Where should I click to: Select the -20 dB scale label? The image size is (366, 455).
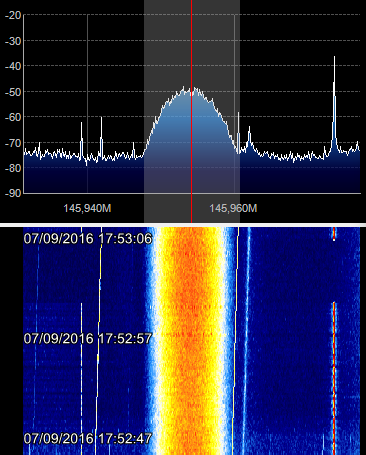[13, 15]
